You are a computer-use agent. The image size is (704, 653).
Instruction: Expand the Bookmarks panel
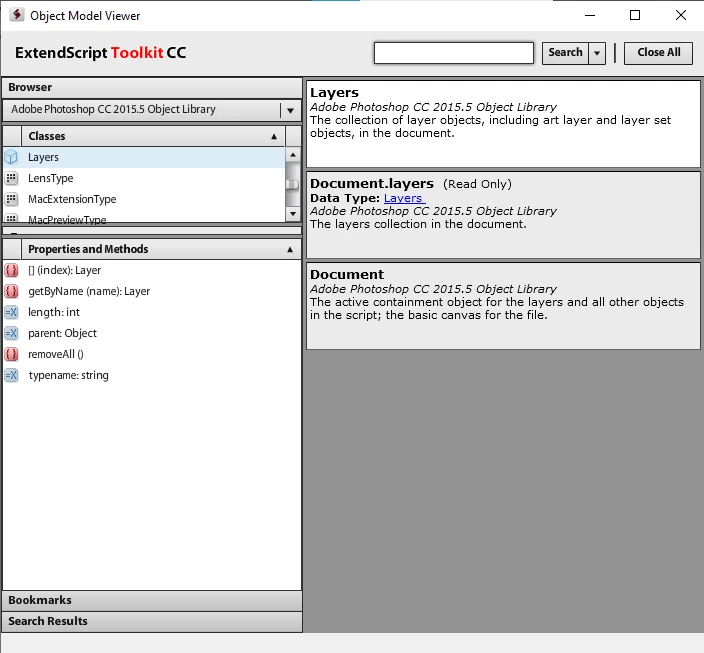pos(152,600)
